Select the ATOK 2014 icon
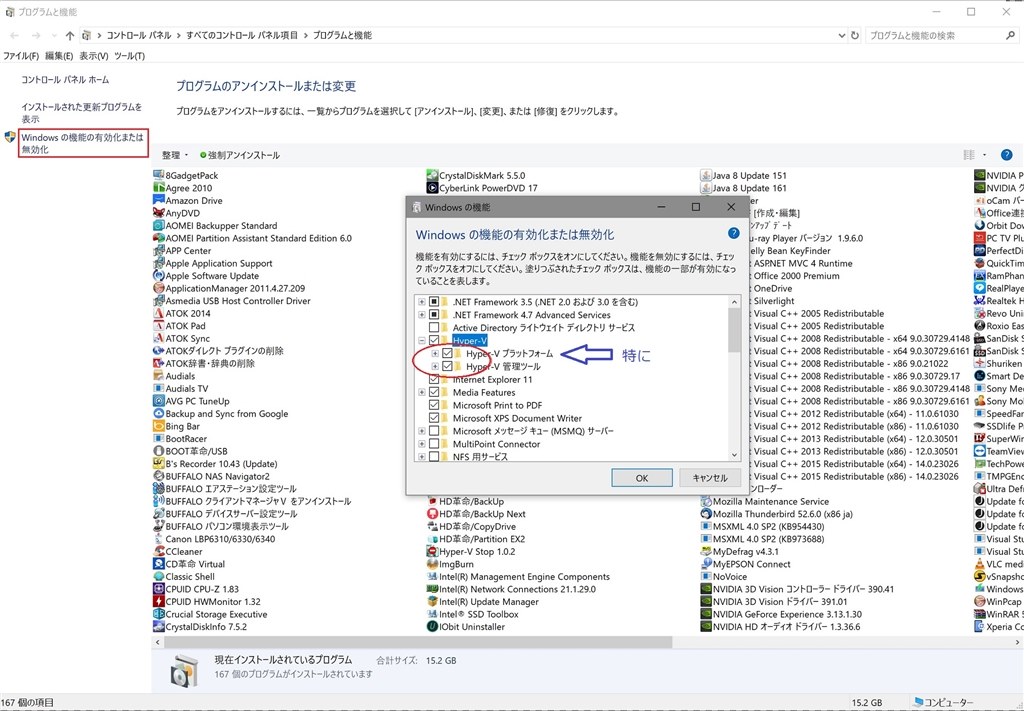This screenshot has width=1024, height=711. coord(158,313)
